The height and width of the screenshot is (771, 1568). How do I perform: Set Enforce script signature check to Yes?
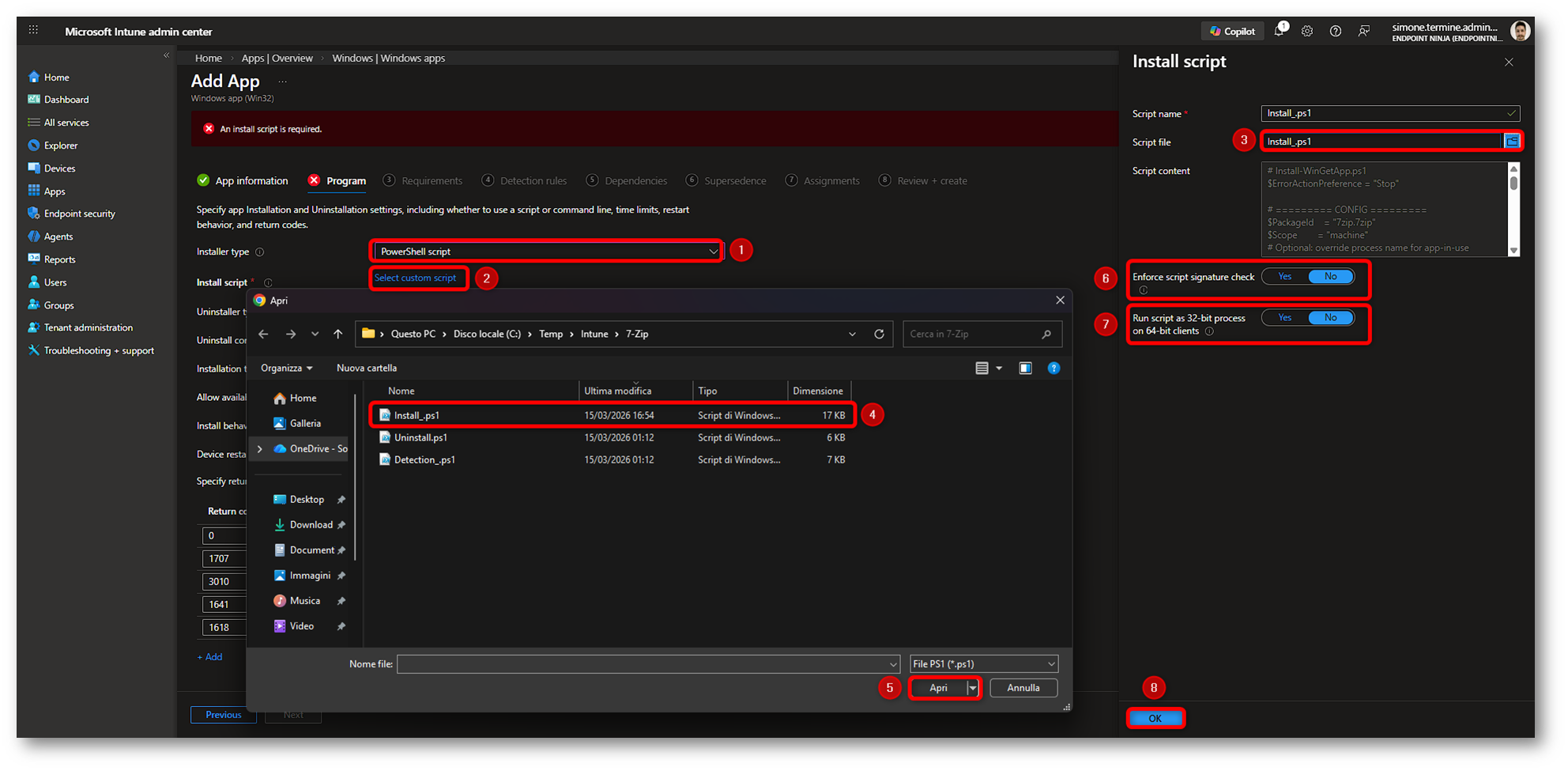(x=1285, y=277)
